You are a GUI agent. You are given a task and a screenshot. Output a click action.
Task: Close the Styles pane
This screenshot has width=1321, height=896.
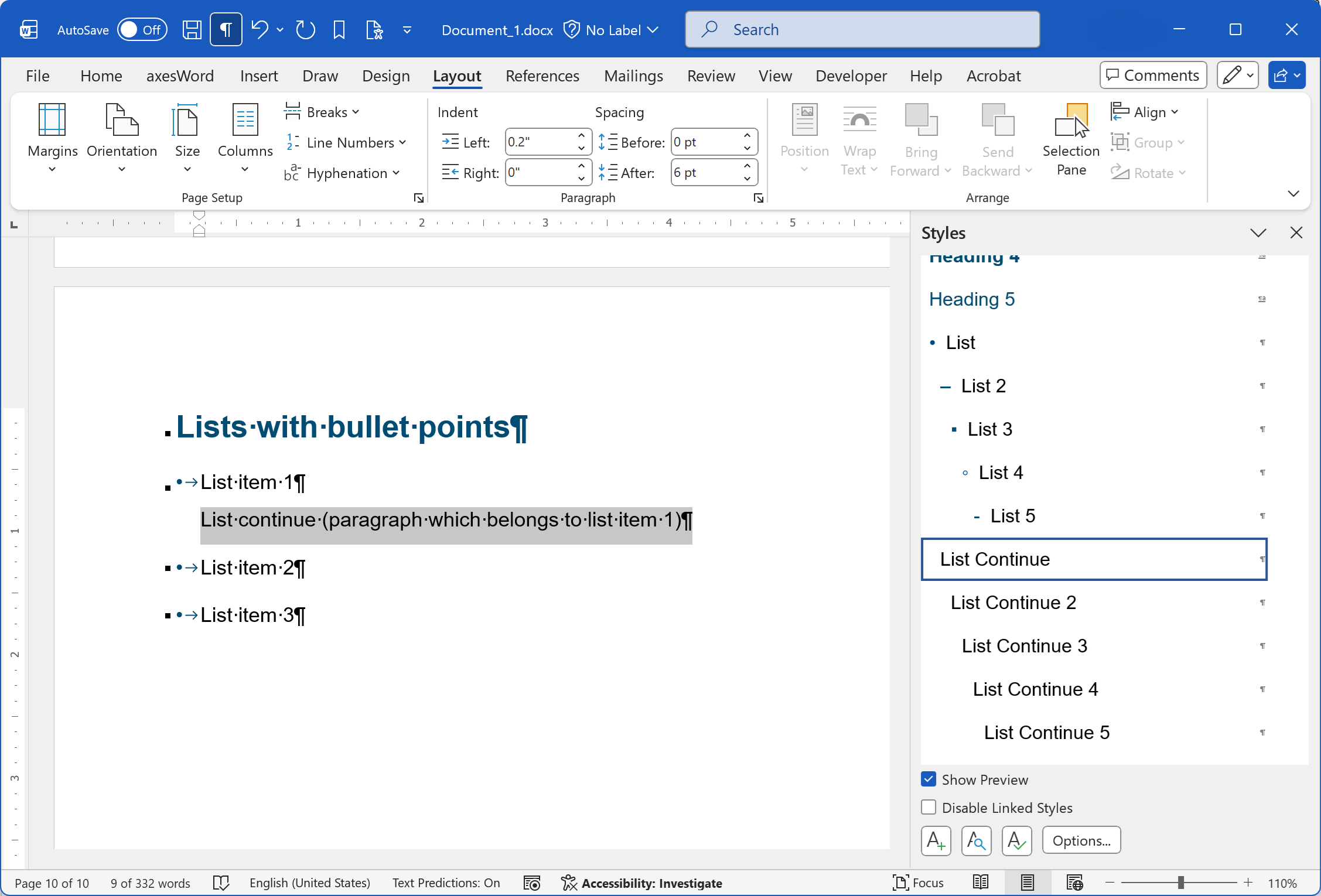coord(1296,232)
